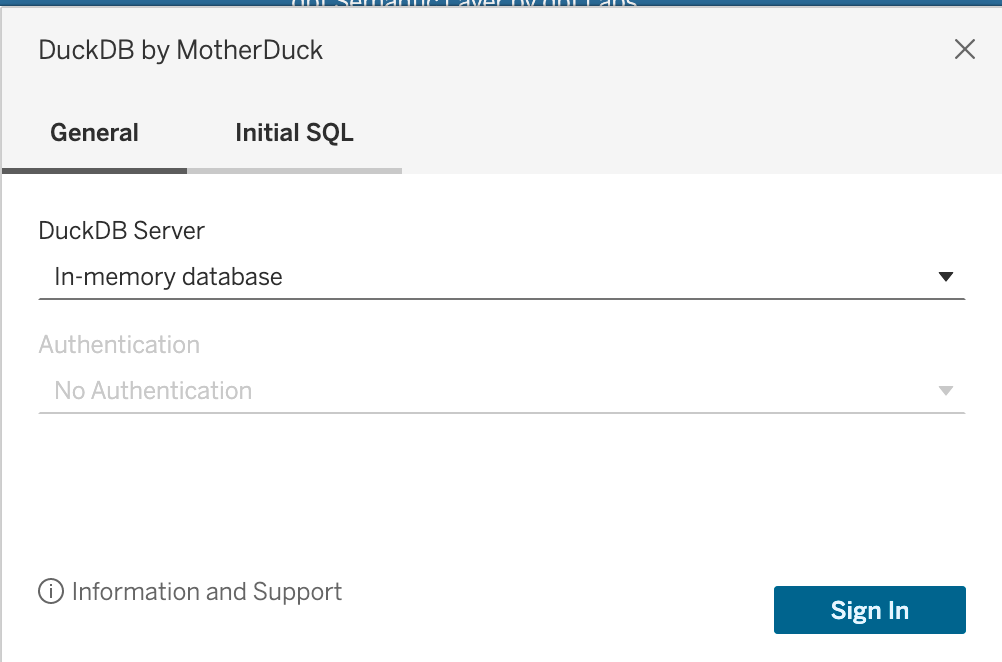
Task: Open the Initial SQL tab
Action: (294, 133)
